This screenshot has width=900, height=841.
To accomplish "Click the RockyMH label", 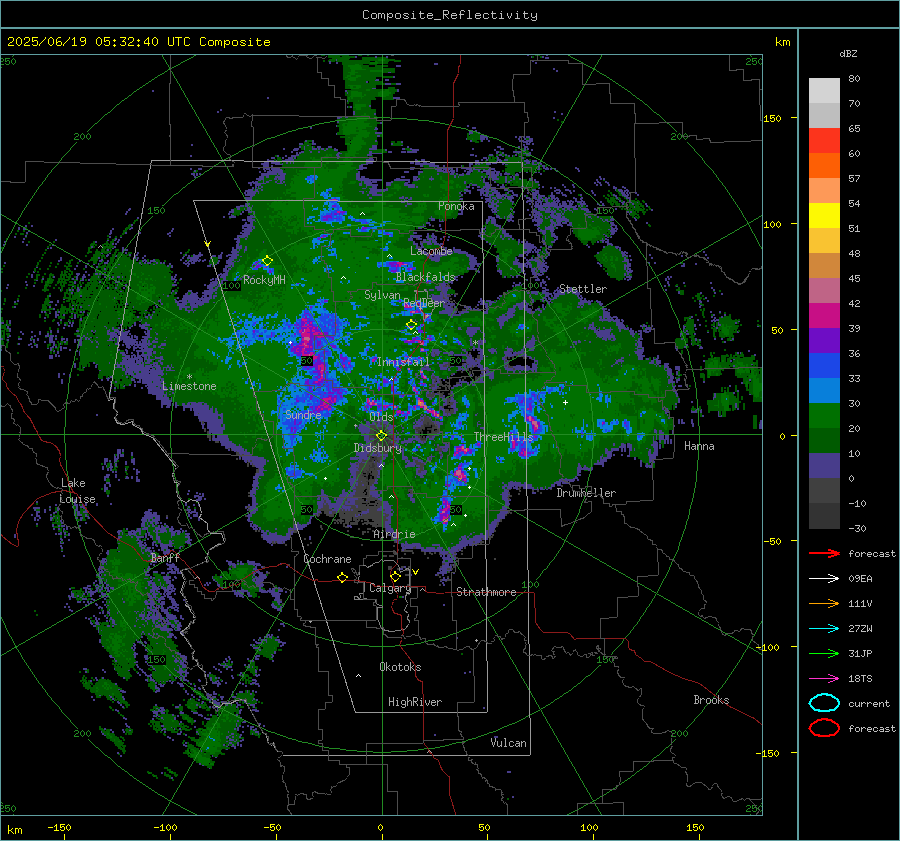I will pyautogui.click(x=264, y=280).
